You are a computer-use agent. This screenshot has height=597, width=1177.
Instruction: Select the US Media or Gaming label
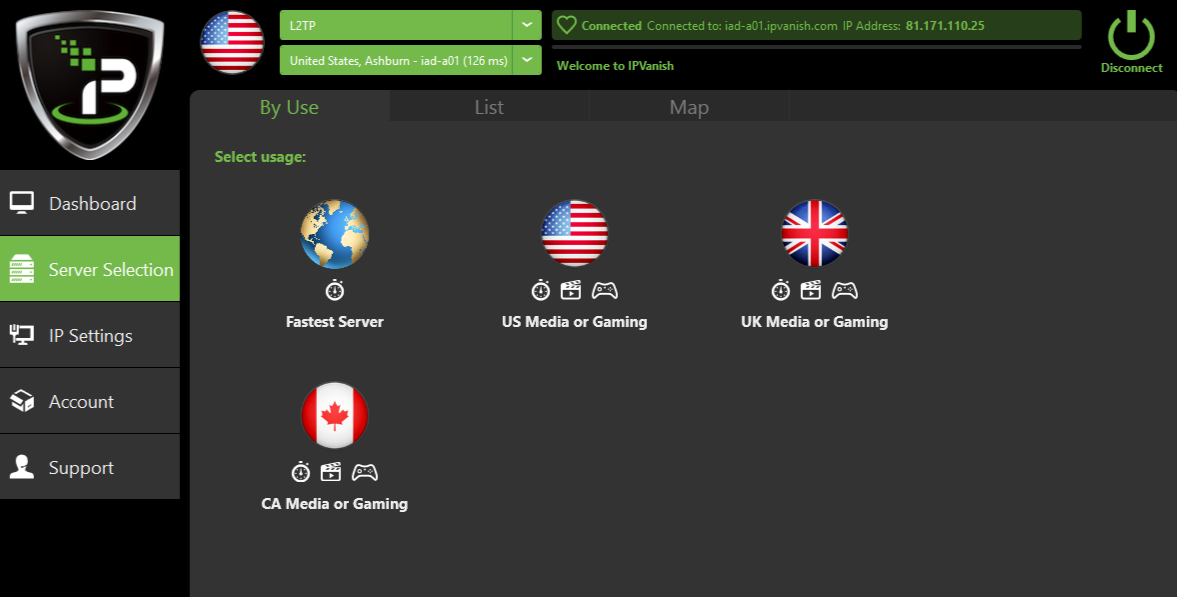pyautogui.click(x=574, y=321)
